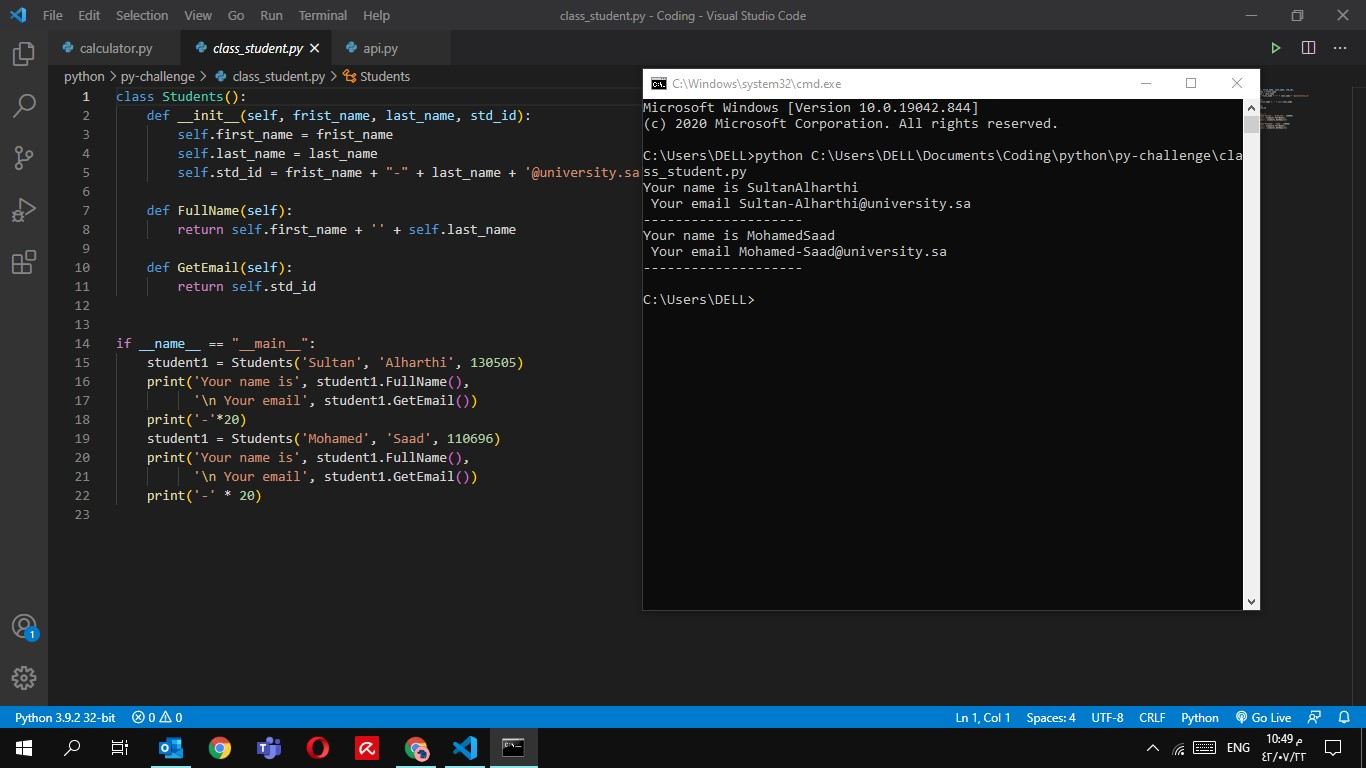This screenshot has width=1366, height=768.
Task: Open Source Control view
Action: [x=24, y=158]
